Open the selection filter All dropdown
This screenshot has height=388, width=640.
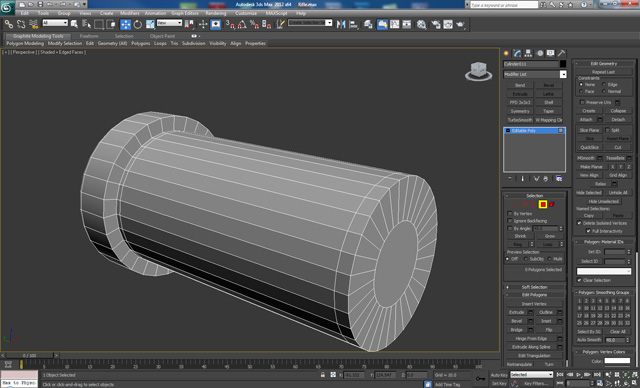55,23
